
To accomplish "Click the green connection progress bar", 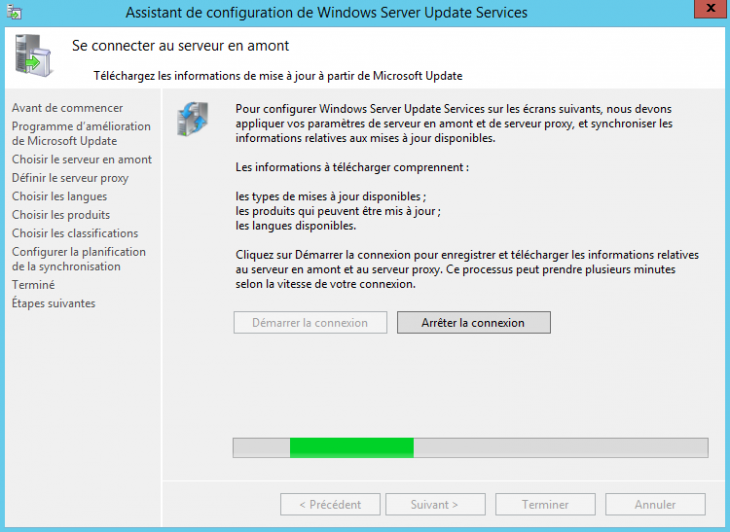I will pos(471,448).
